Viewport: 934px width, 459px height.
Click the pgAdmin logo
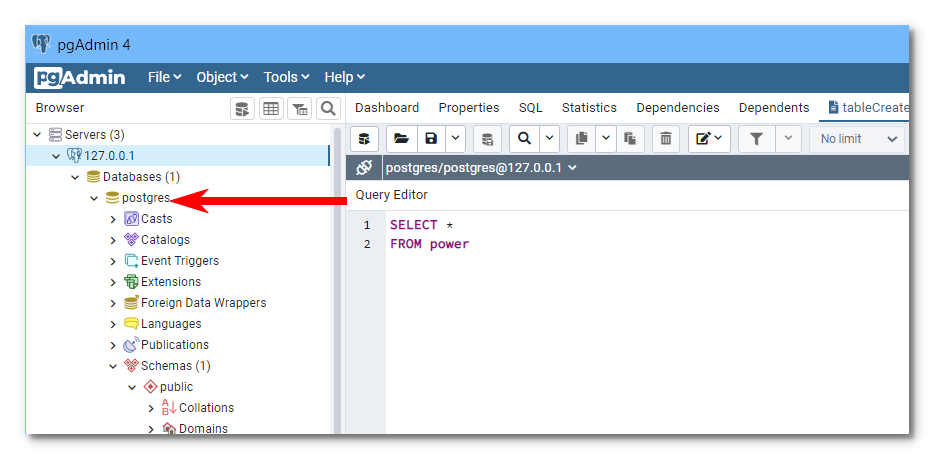80,77
